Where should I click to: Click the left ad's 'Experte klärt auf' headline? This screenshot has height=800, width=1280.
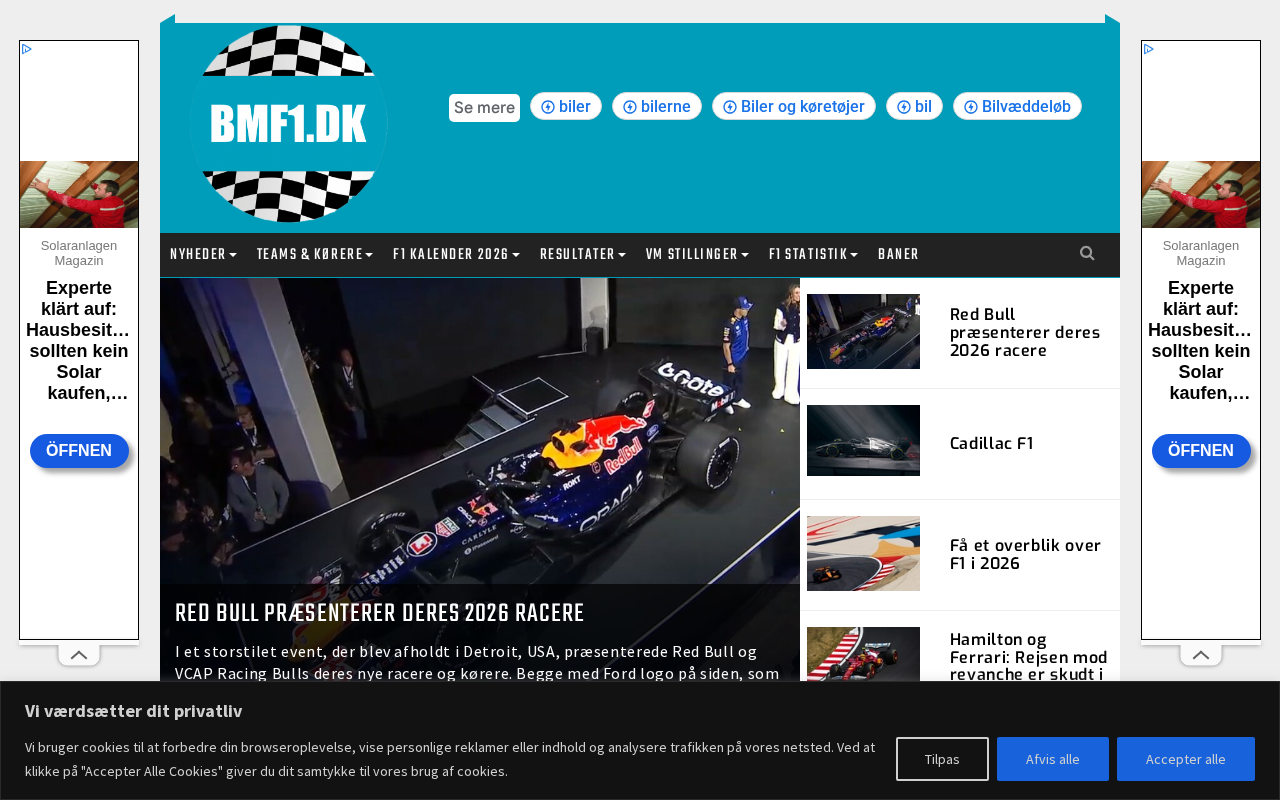(79, 341)
